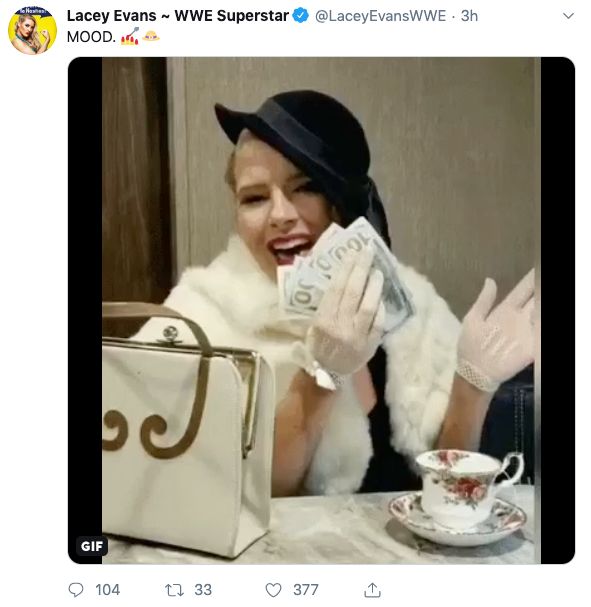The width and height of the screenshot is (591, 607).
Task: Click the nail polish emoji
Action: [x=130, y=36]
